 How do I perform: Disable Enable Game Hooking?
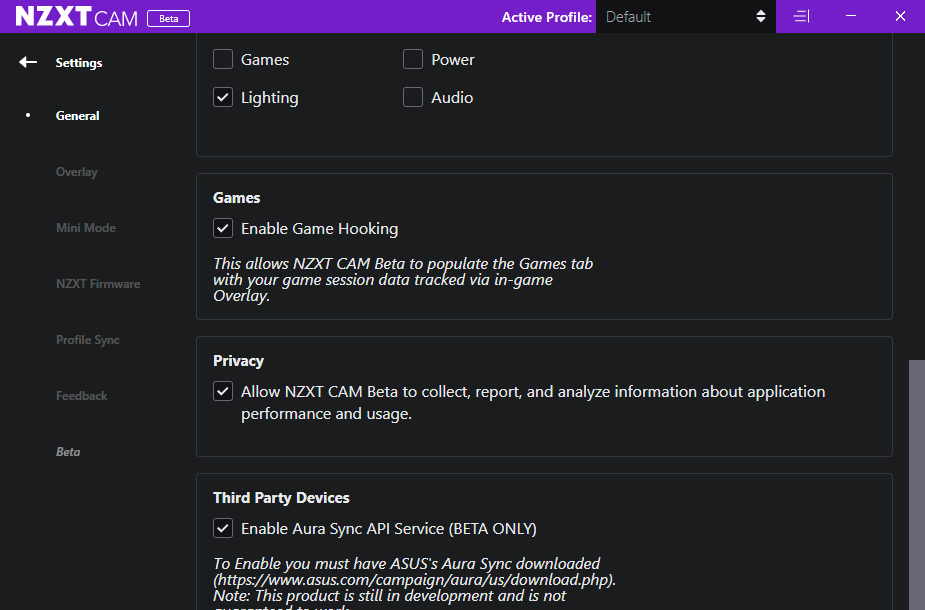[x=222, y=228]
